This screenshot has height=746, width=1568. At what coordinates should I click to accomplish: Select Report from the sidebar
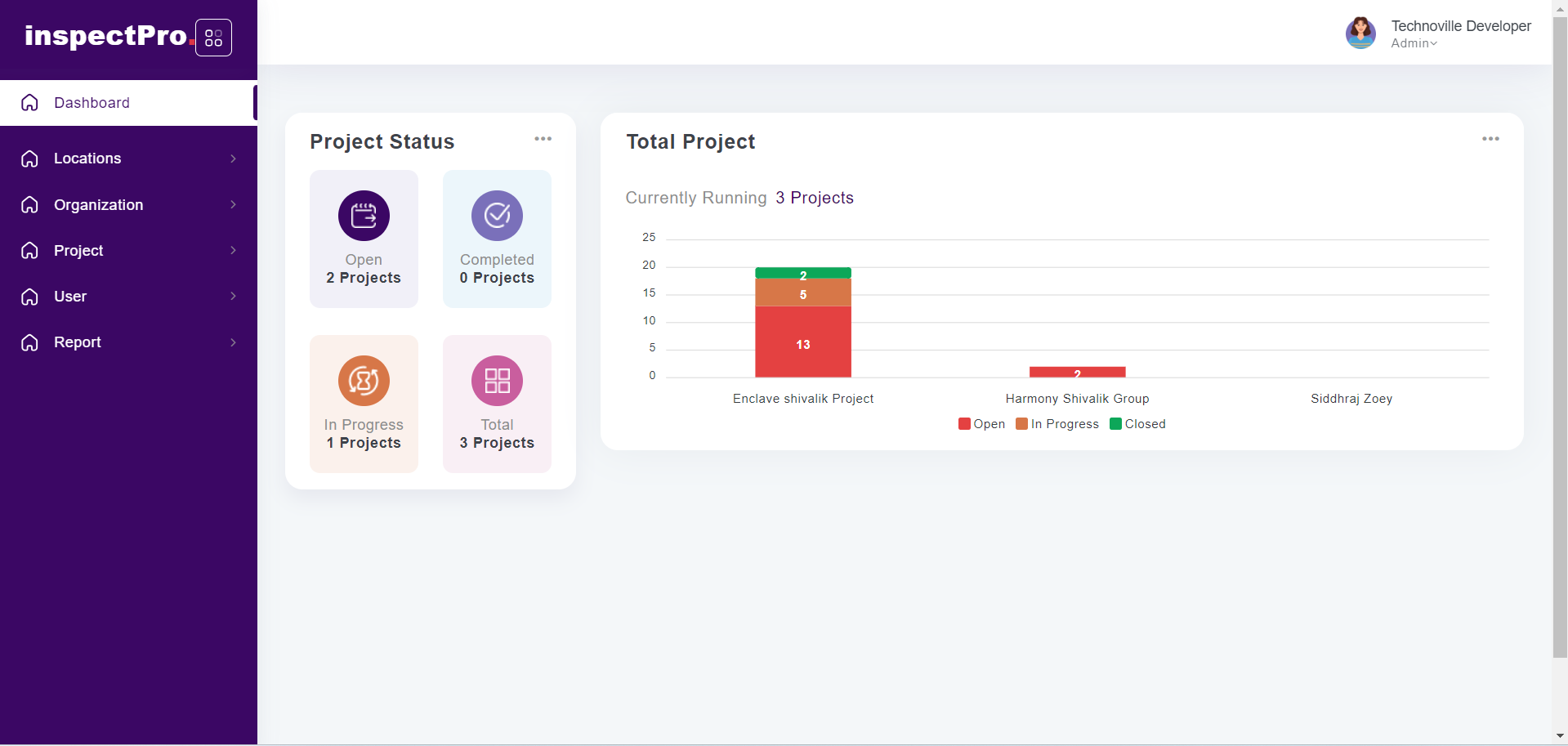click(x=78, y=342)
